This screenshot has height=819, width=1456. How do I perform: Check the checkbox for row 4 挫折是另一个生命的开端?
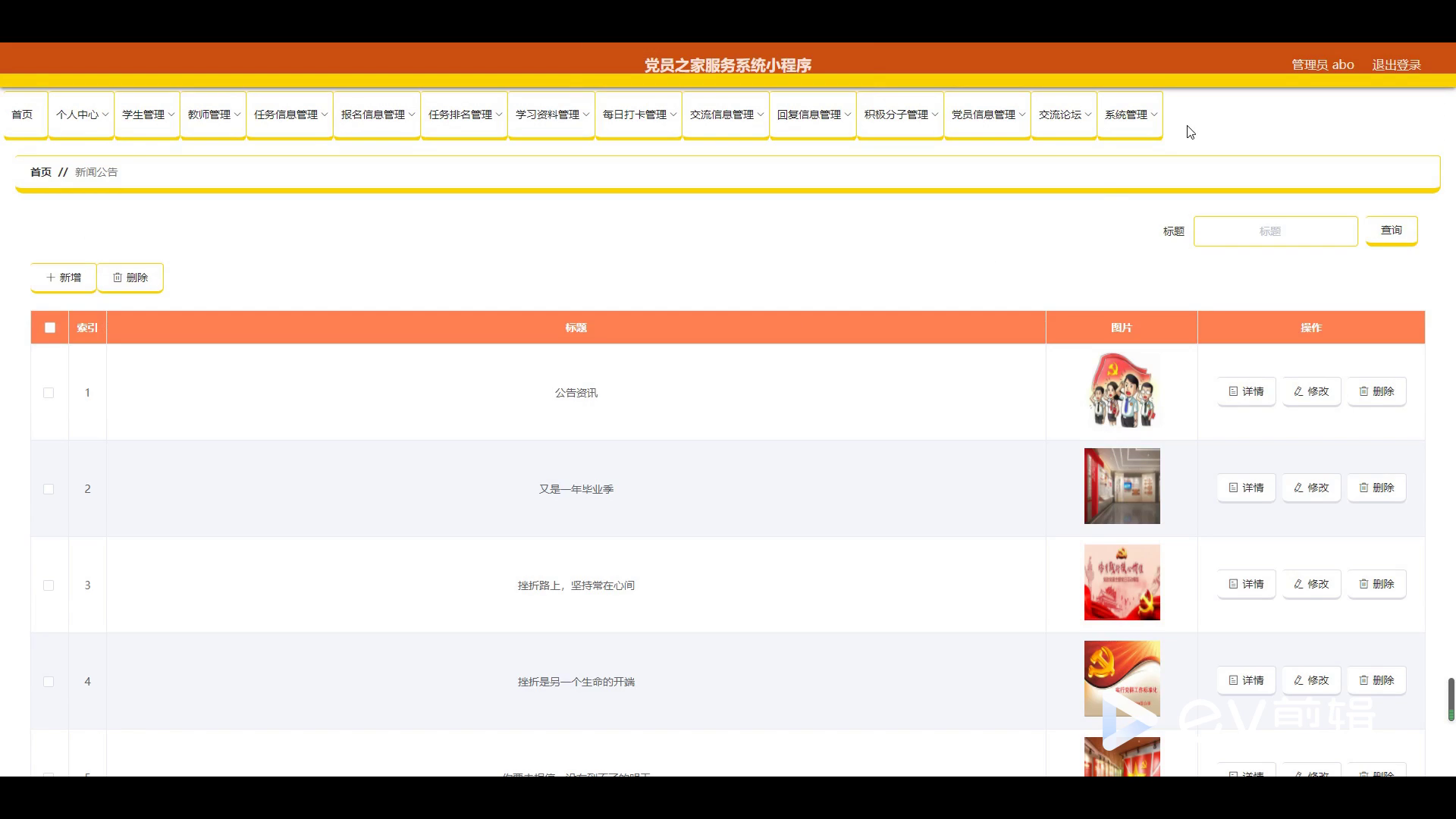(49, 682)
